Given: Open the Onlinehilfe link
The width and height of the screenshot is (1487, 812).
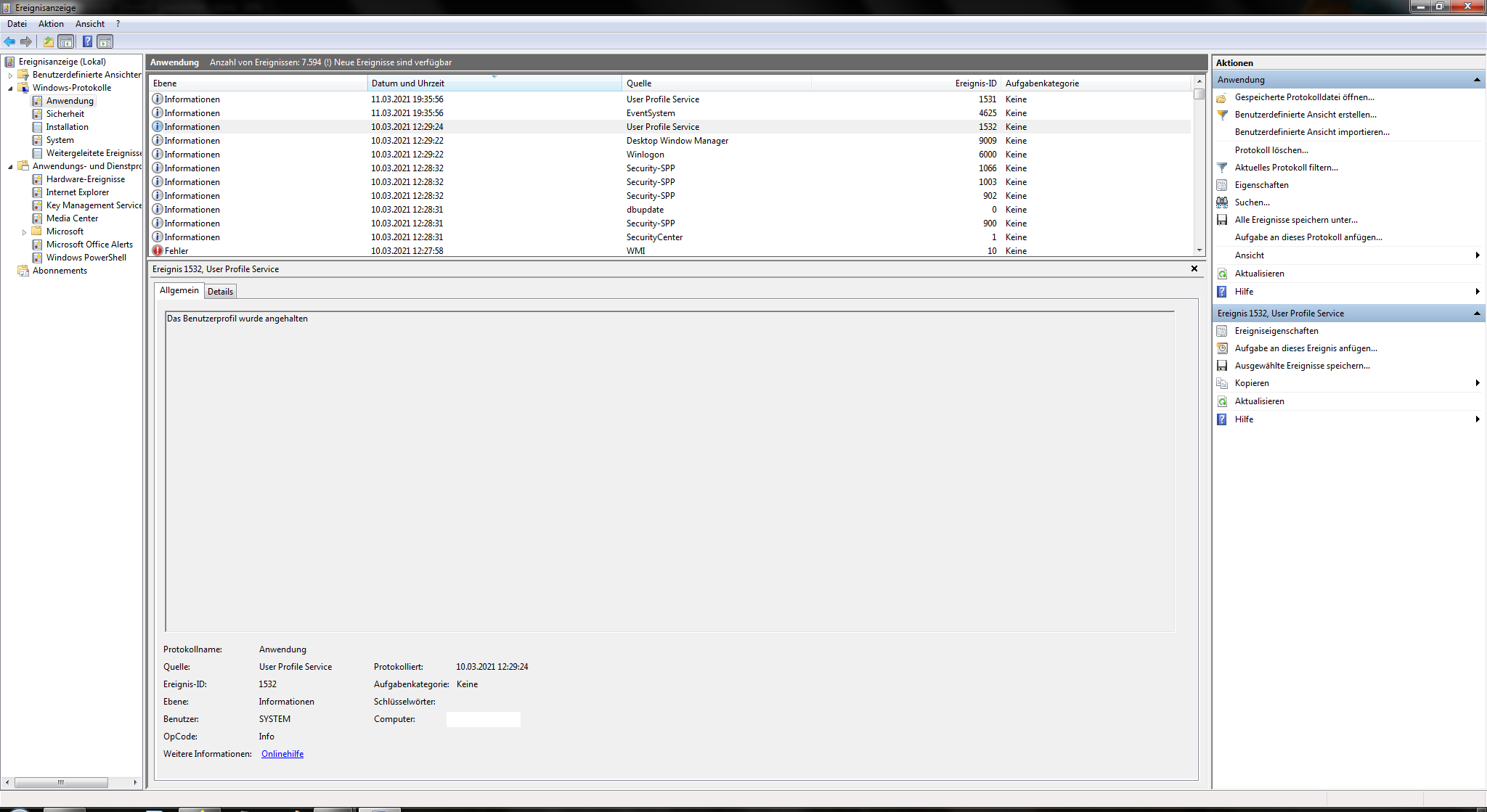Looking at the screenshot, I should click(x=282, y=754).
